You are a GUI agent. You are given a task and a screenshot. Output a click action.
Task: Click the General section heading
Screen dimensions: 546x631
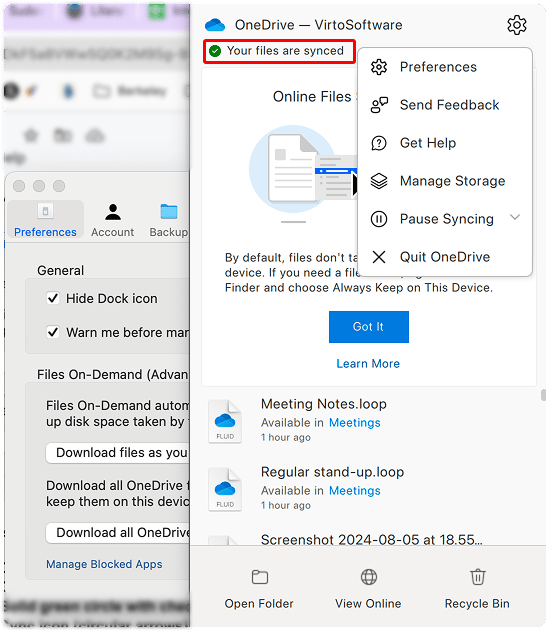(x=61, y=270)
